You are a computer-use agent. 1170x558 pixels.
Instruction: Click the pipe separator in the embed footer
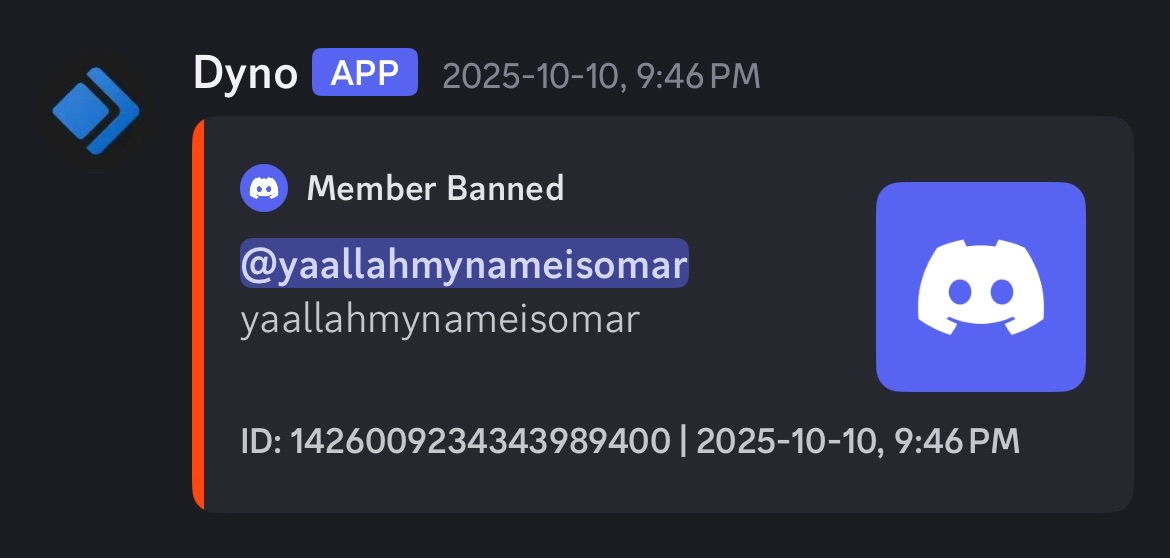(x=682, y=440)
